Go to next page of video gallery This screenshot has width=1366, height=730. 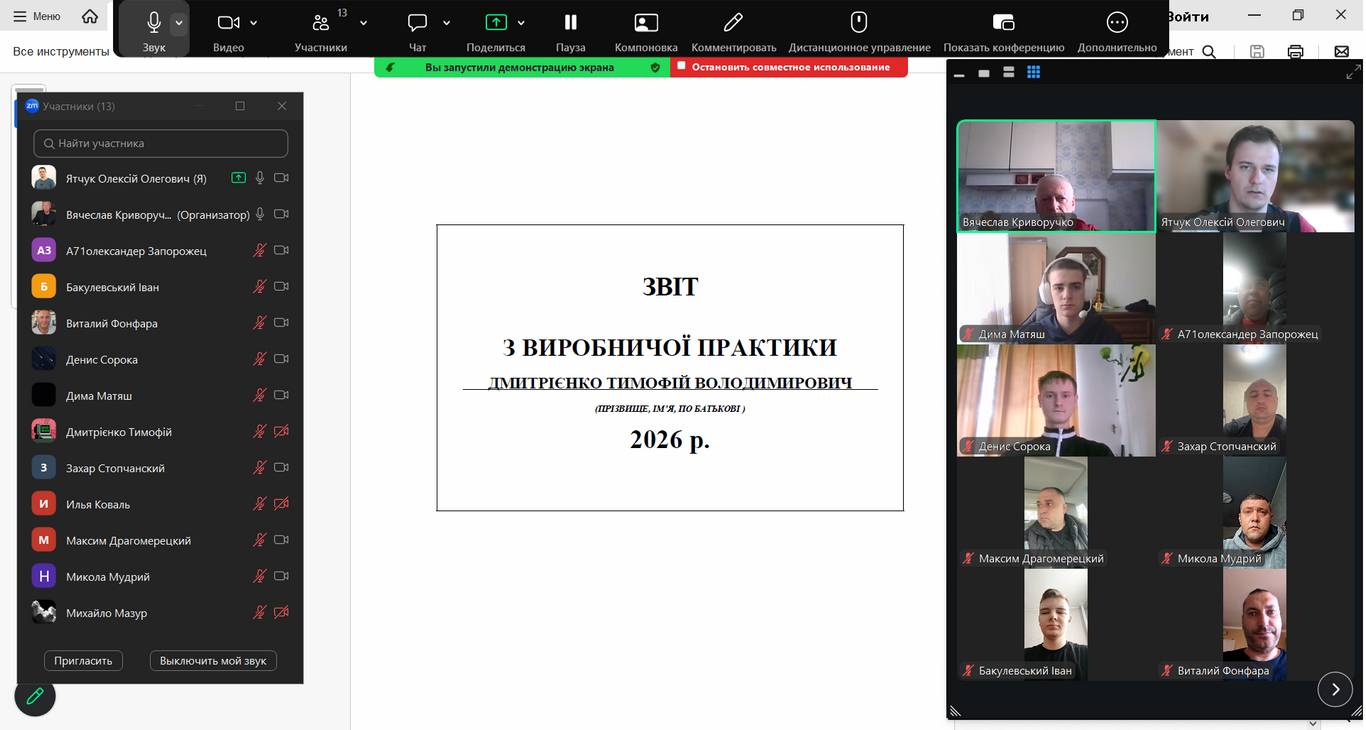point(1335,689)
